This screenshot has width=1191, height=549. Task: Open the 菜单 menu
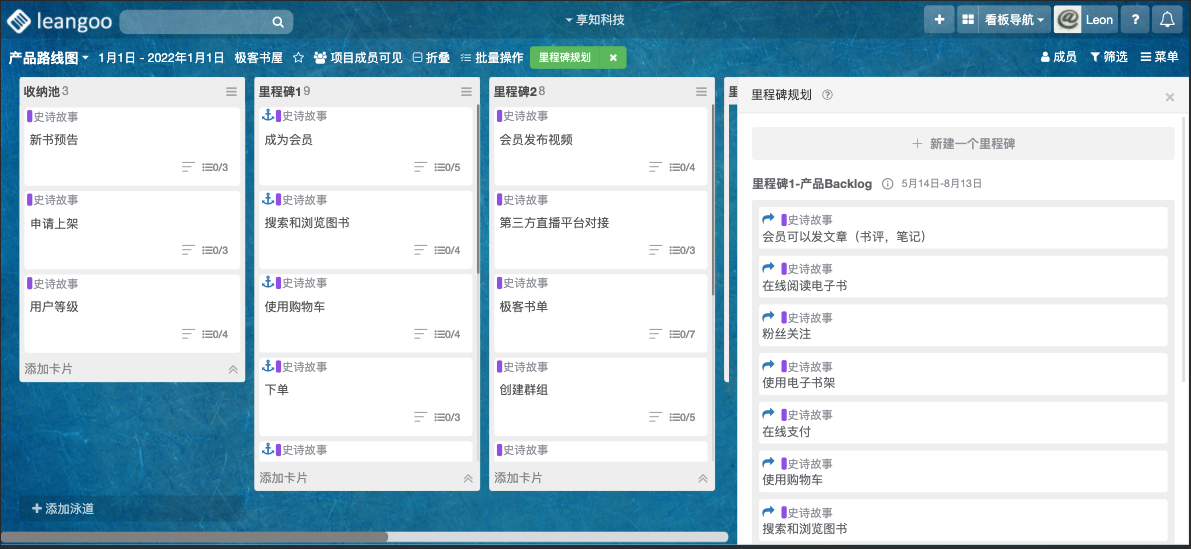[1159, 58]
